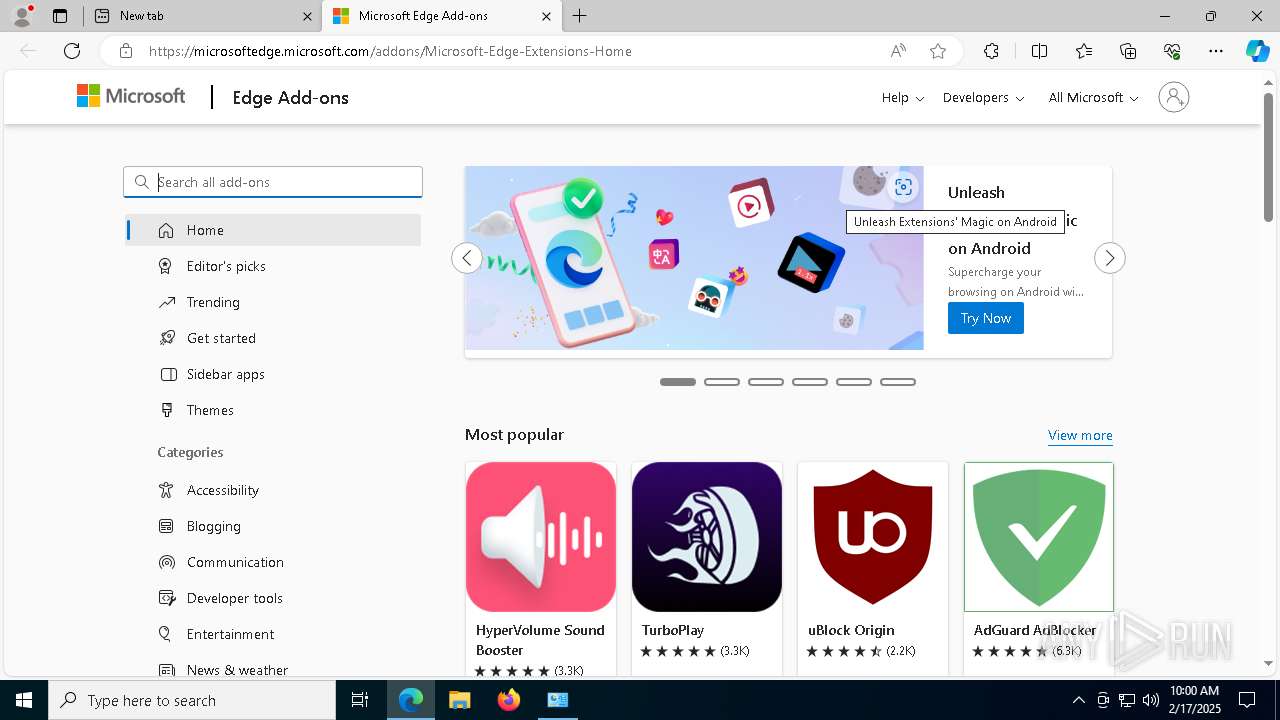Select the Entertainment category
1280x720 pixels.
click(273, 634)
